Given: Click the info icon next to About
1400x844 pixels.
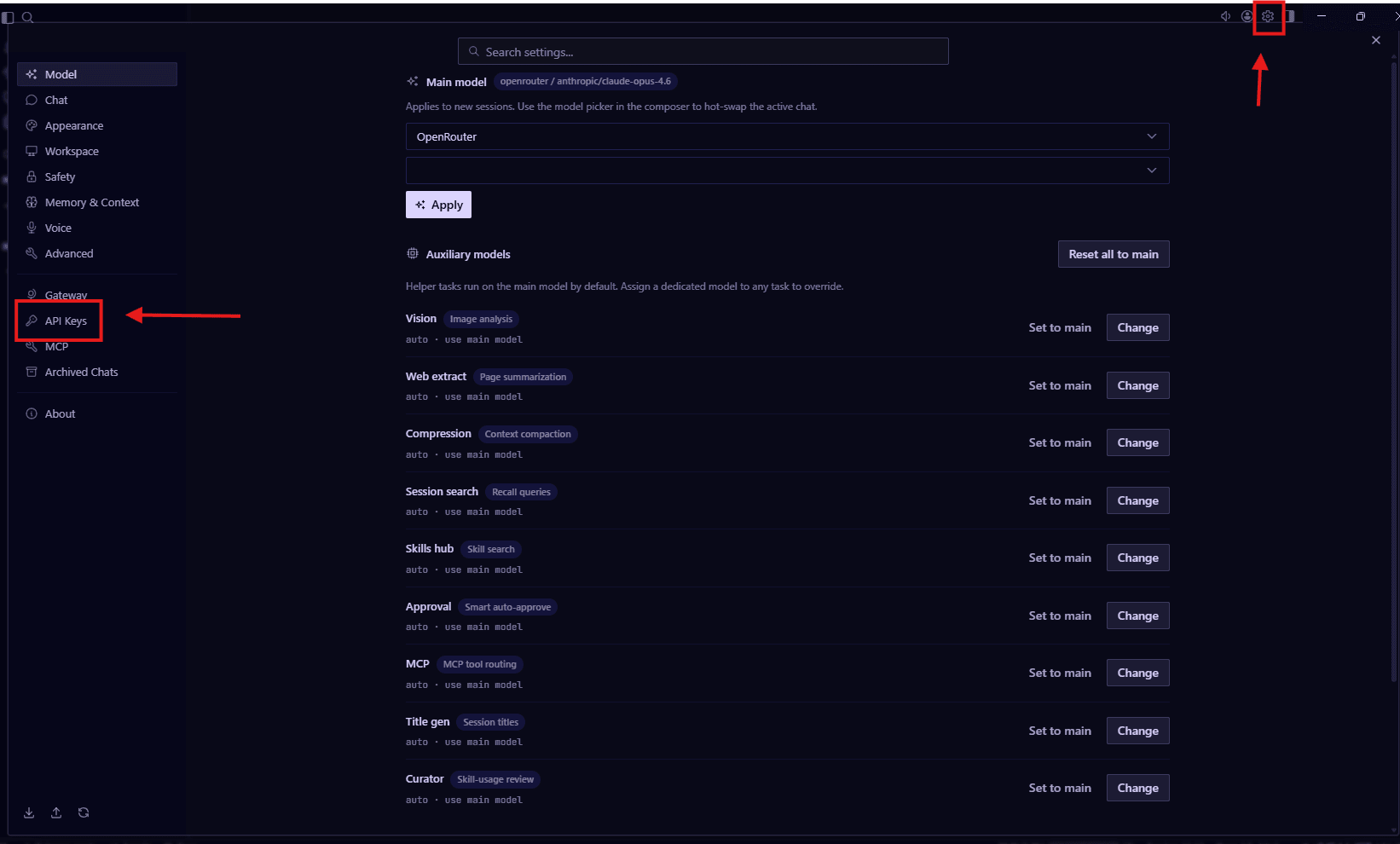Looking at the screenshot, I should coord(32,413).
